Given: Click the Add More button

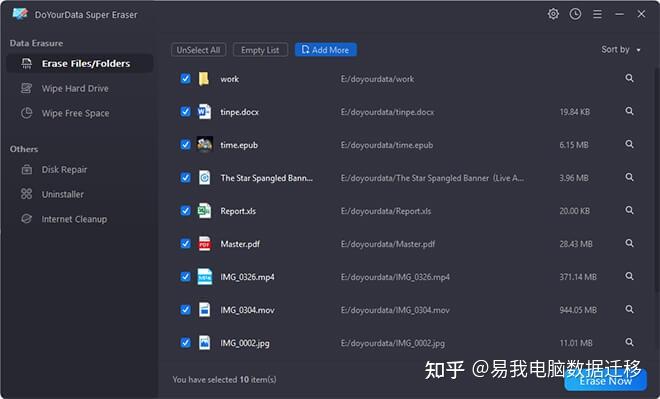Looking at the screenshot, I should [x=326, y=50].
